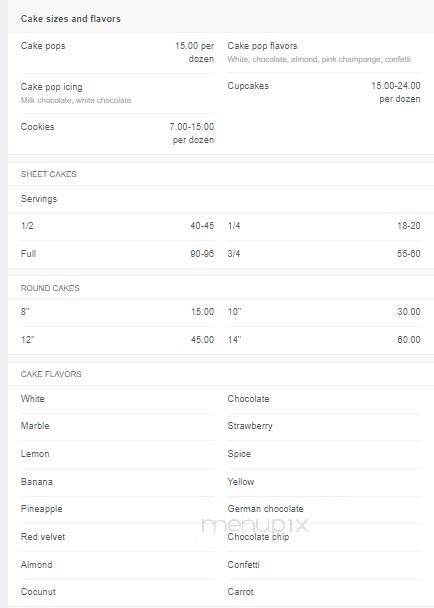The width and height of the screenshot is (434, 608).
Task: Select the 8" round cake row
Action: (x=117, y=312)
